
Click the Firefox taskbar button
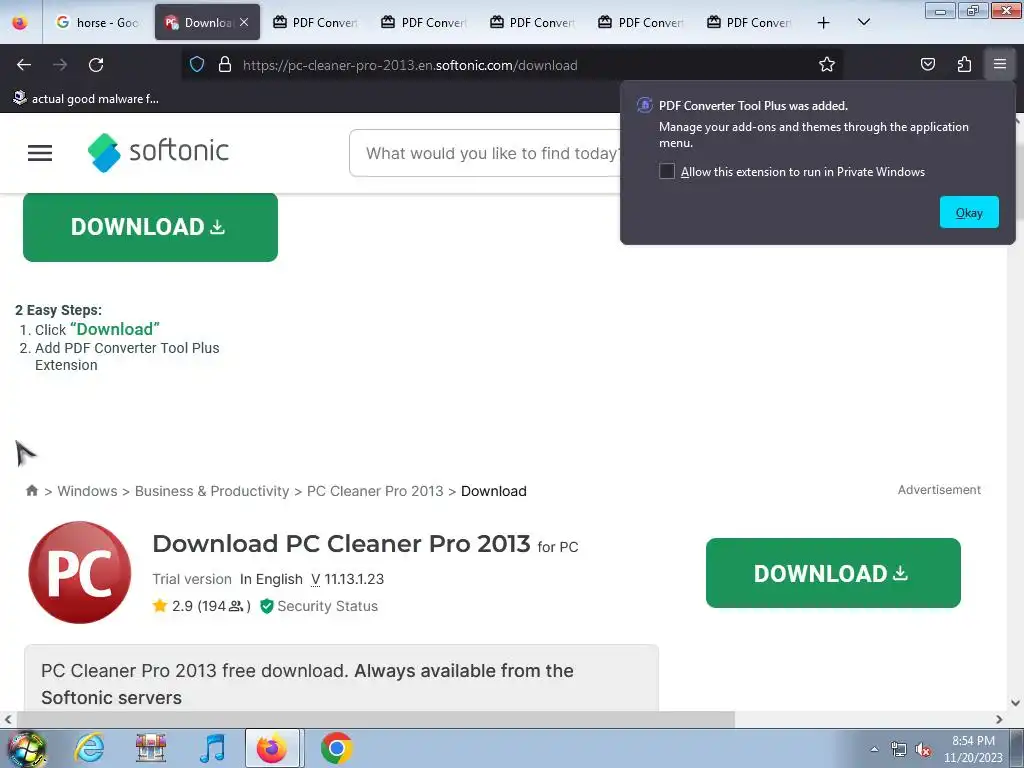(x=272, y=748)
